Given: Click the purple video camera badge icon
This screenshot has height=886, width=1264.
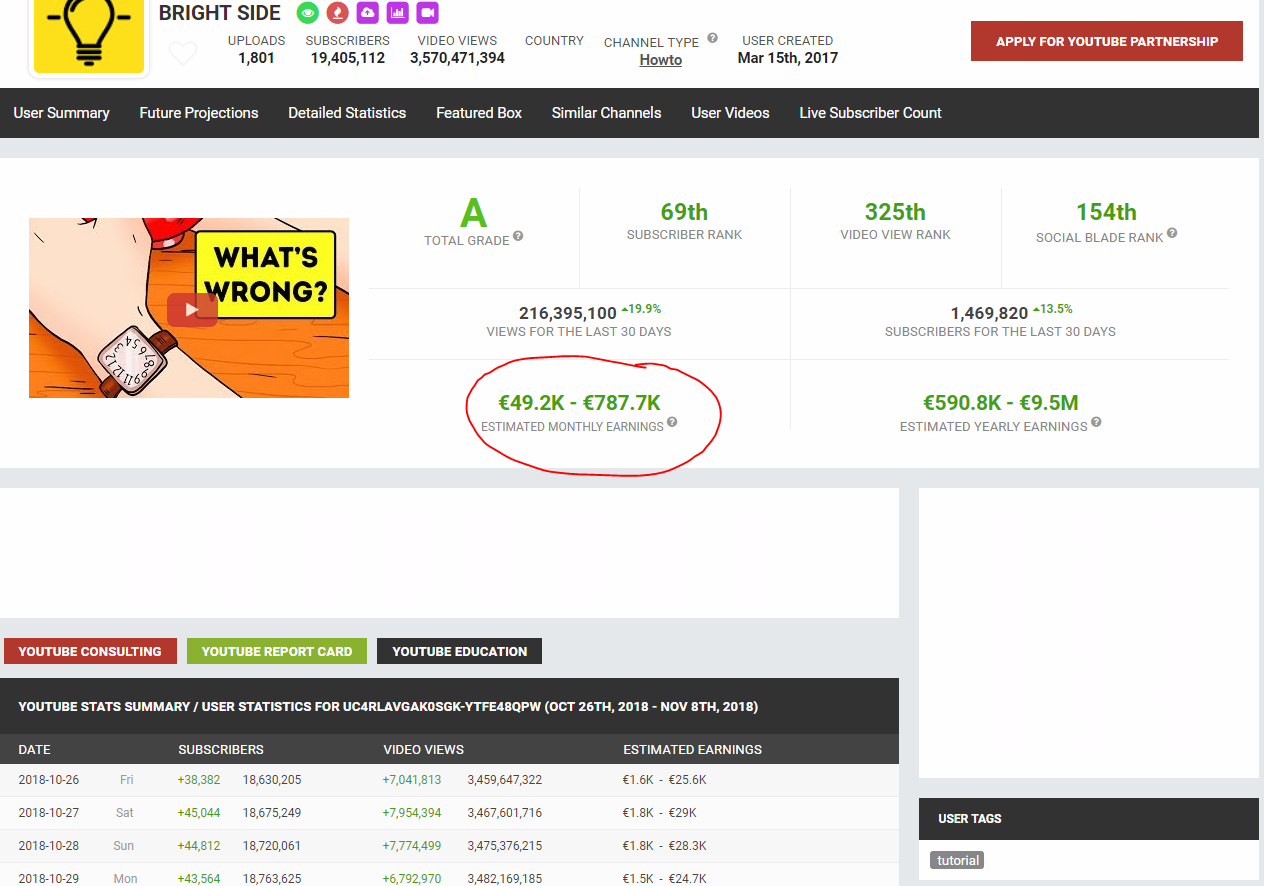Looking at the screenshot, I should 428,13.
